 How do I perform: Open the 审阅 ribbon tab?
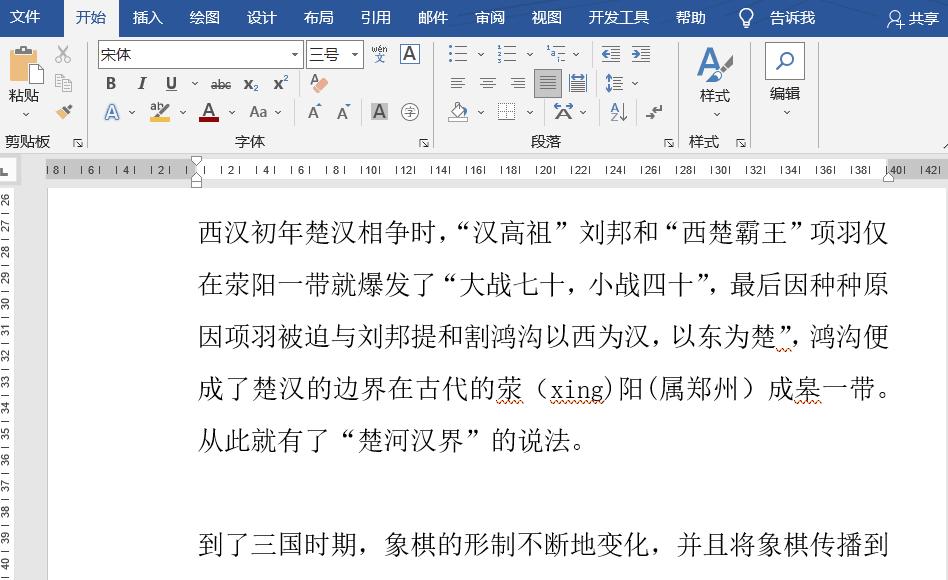point(489,17)
